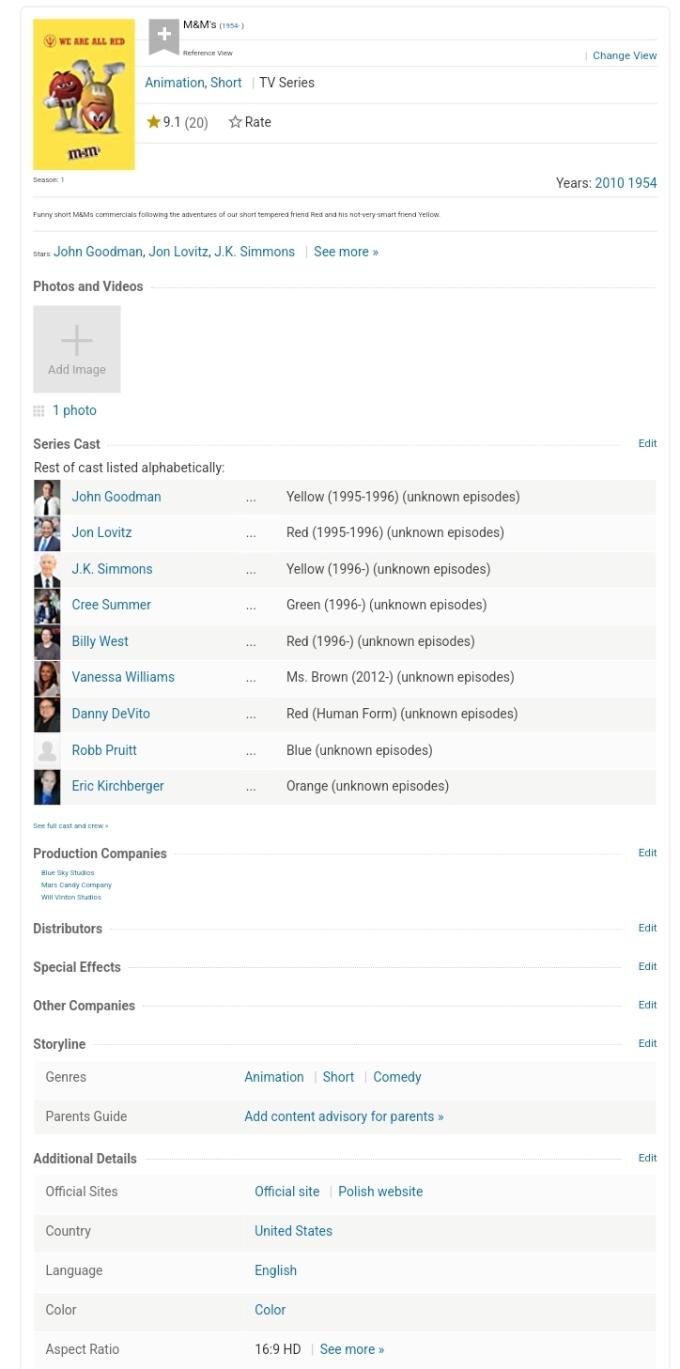The image size is (680, 1369).
Task: Expand the See full cast and crew link
Action: (70, 826)
